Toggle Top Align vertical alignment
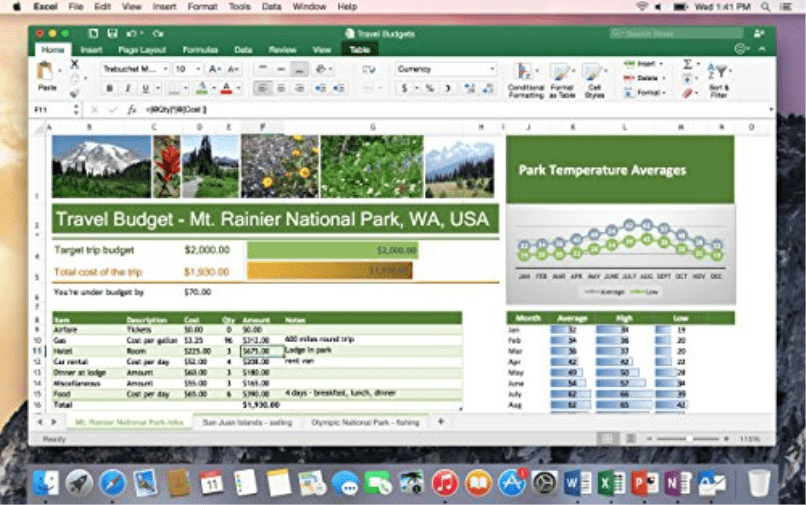 (262, 69)
